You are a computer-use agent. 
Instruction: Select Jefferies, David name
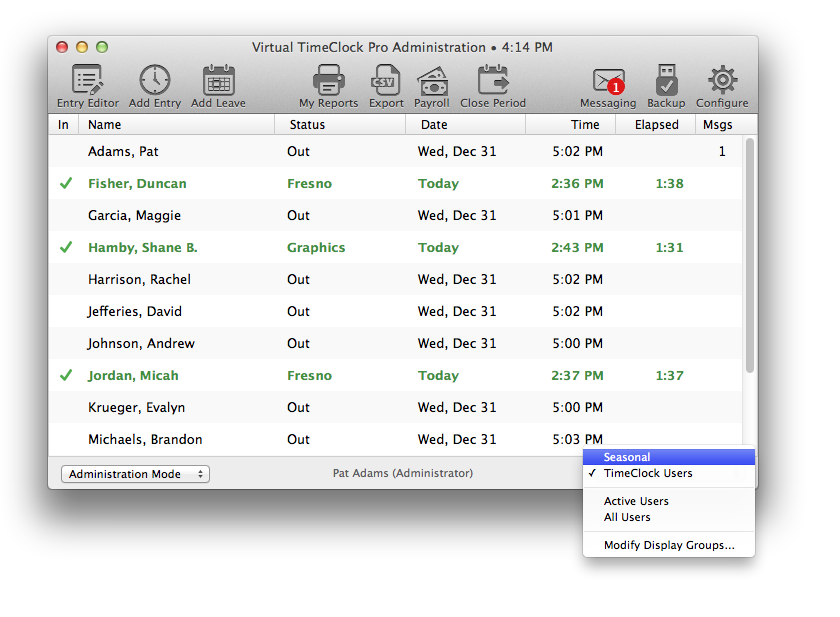click(134, 312)
